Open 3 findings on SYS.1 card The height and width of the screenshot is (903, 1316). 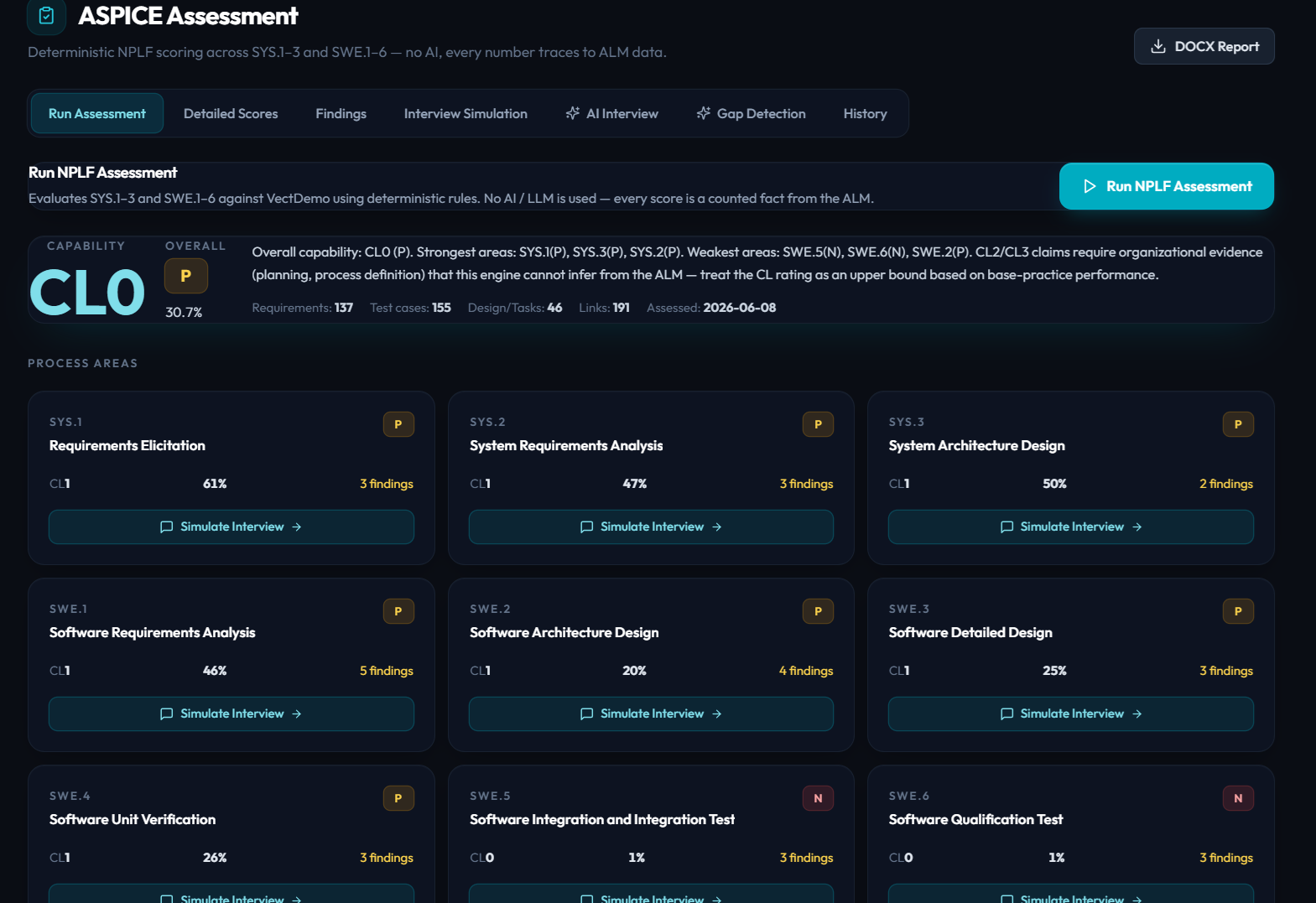(387, 484)
